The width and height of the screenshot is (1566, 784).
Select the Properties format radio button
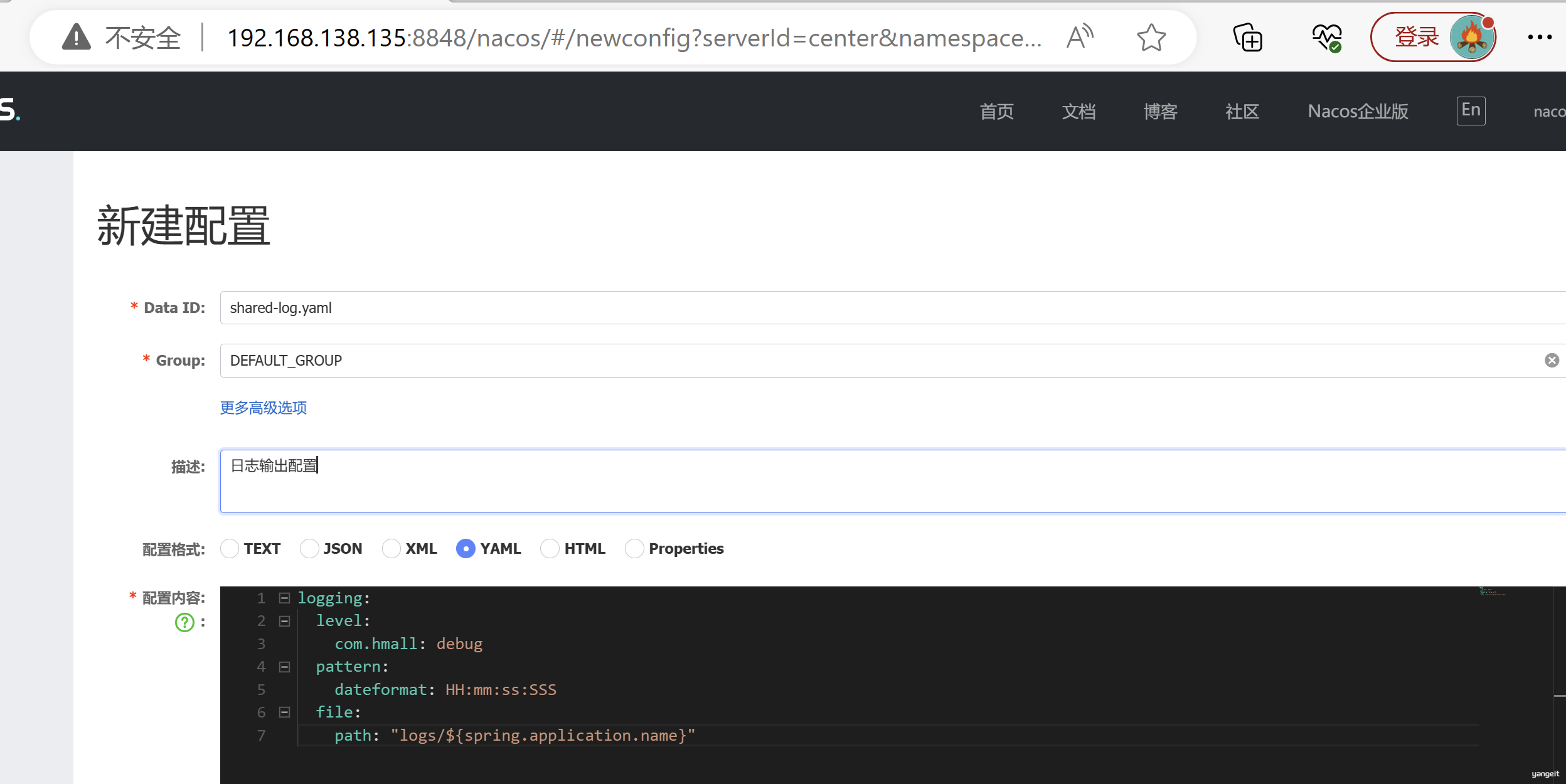pyautogui.click(x=634, y=548)
